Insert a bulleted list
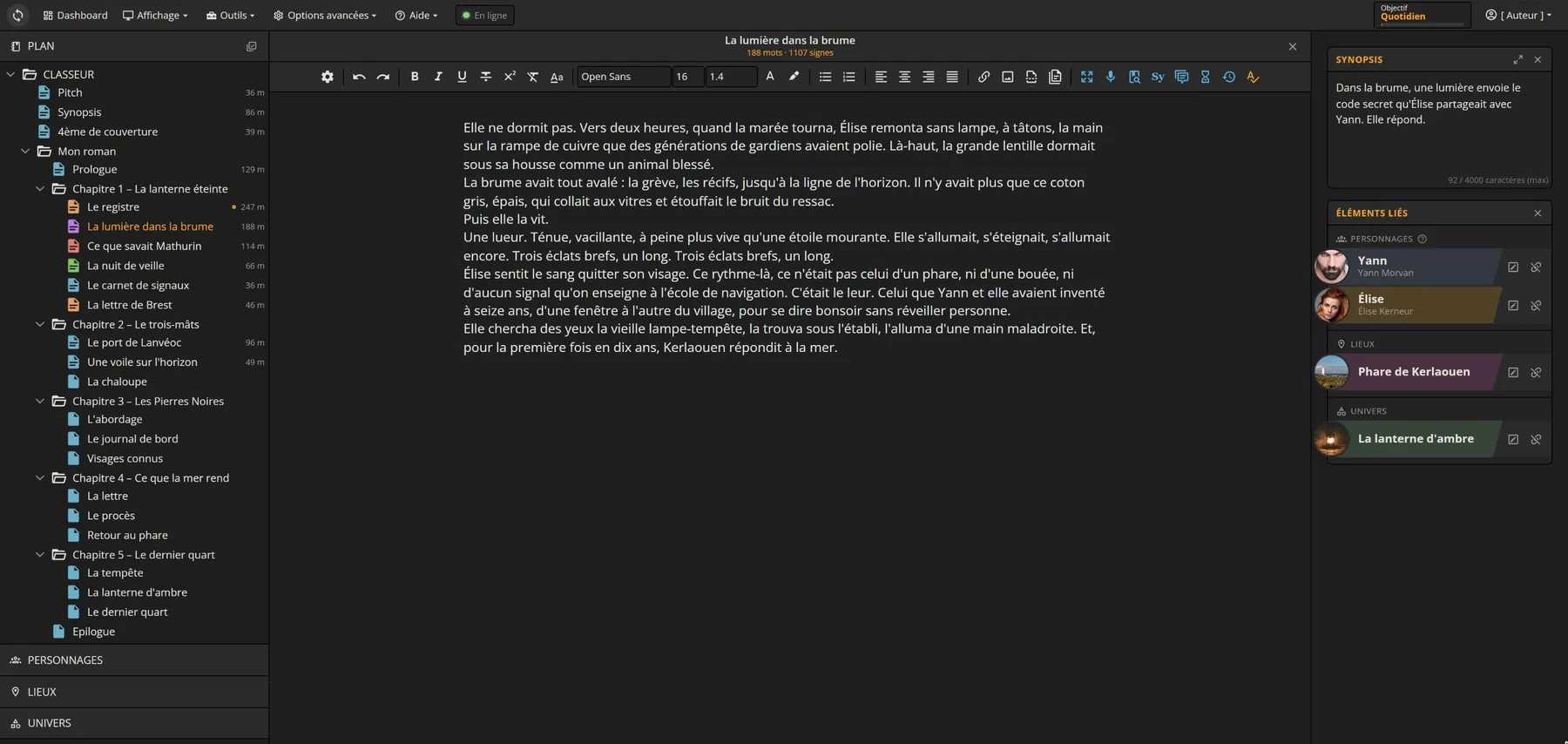The image size is (1568, 744). [825, 77]
